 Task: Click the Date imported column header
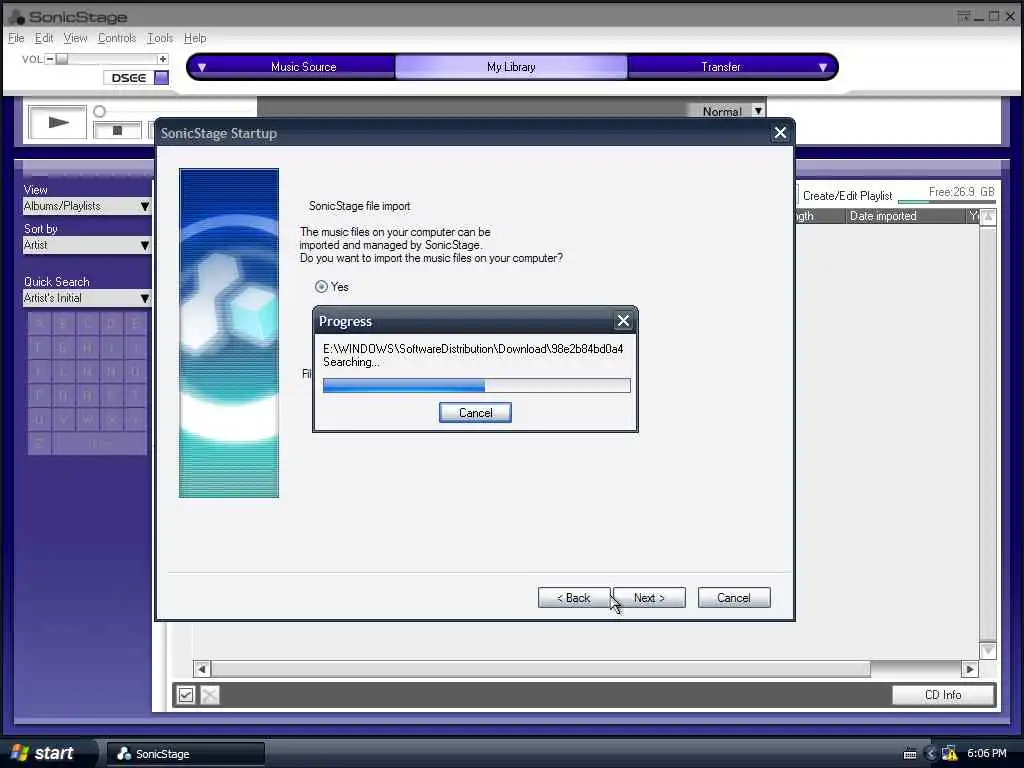tap(906, 216)
